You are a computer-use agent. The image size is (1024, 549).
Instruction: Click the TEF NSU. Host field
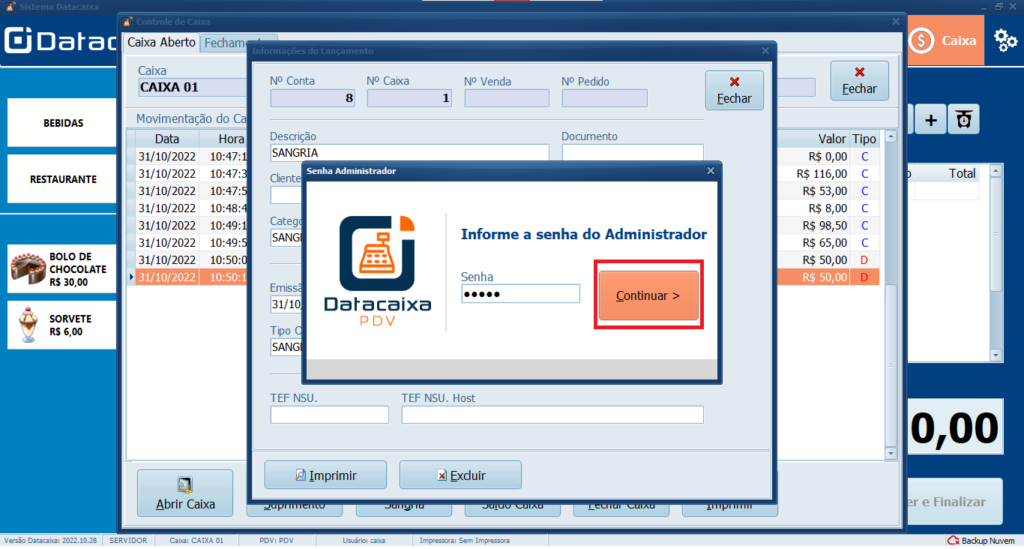[x=552, y=415]
